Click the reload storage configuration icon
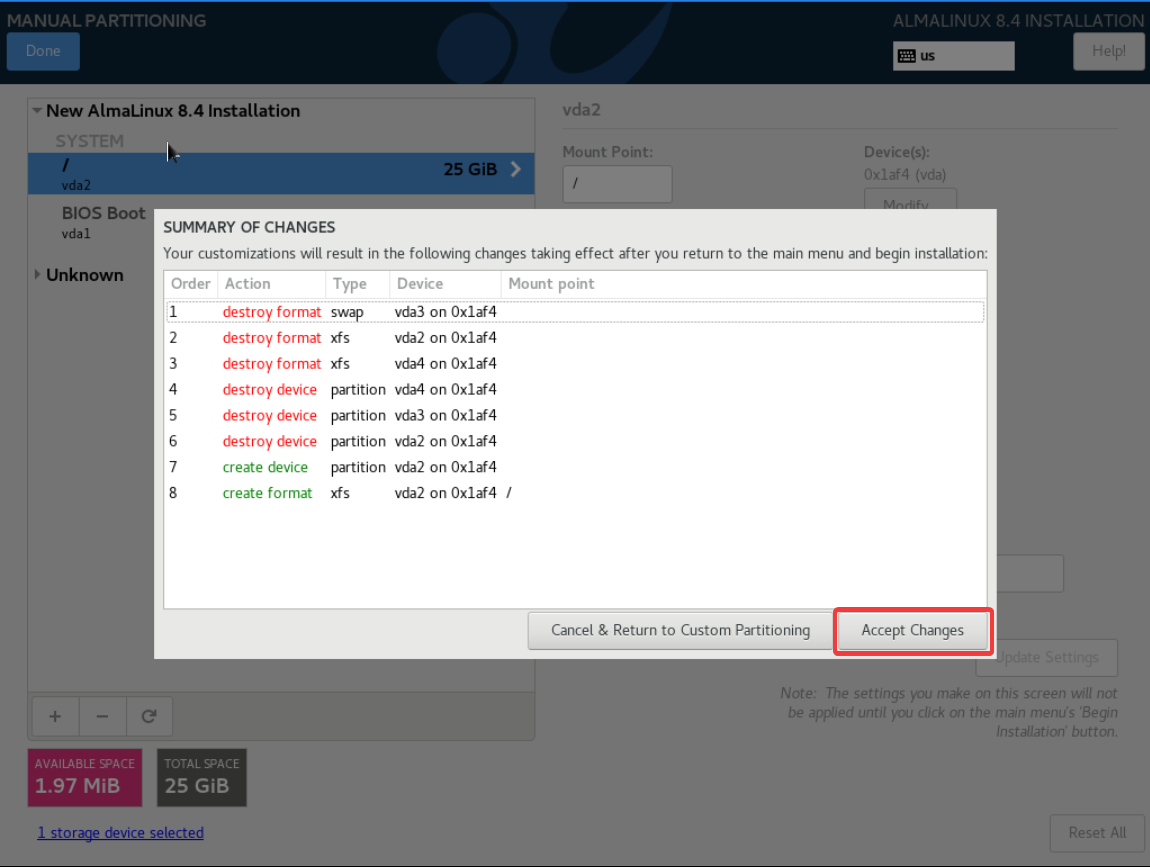The height and width of the screenshot is (867, 1150). click(x=149, y=716)
